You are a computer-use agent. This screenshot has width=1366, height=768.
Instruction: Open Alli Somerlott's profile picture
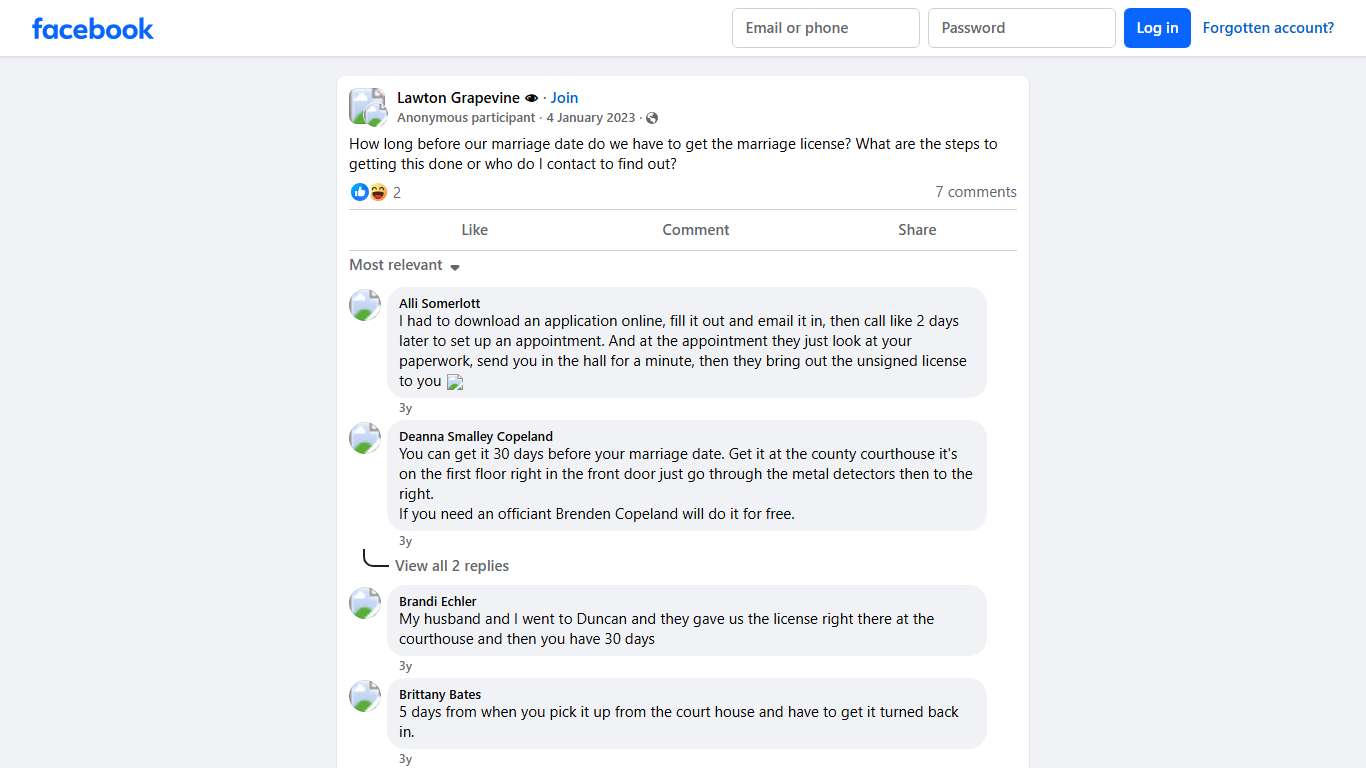click(365, 305)
